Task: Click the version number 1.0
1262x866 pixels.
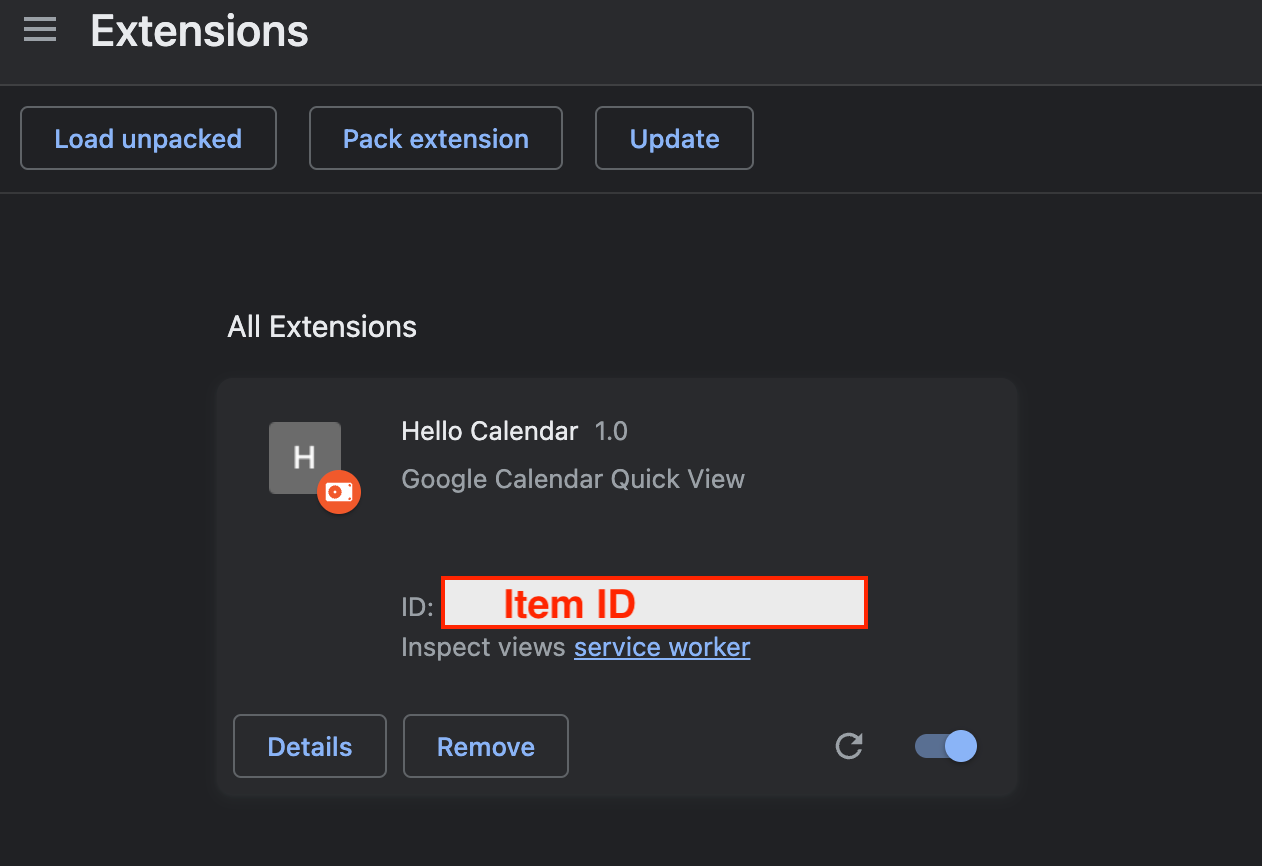Action: (x=611, y=431)
